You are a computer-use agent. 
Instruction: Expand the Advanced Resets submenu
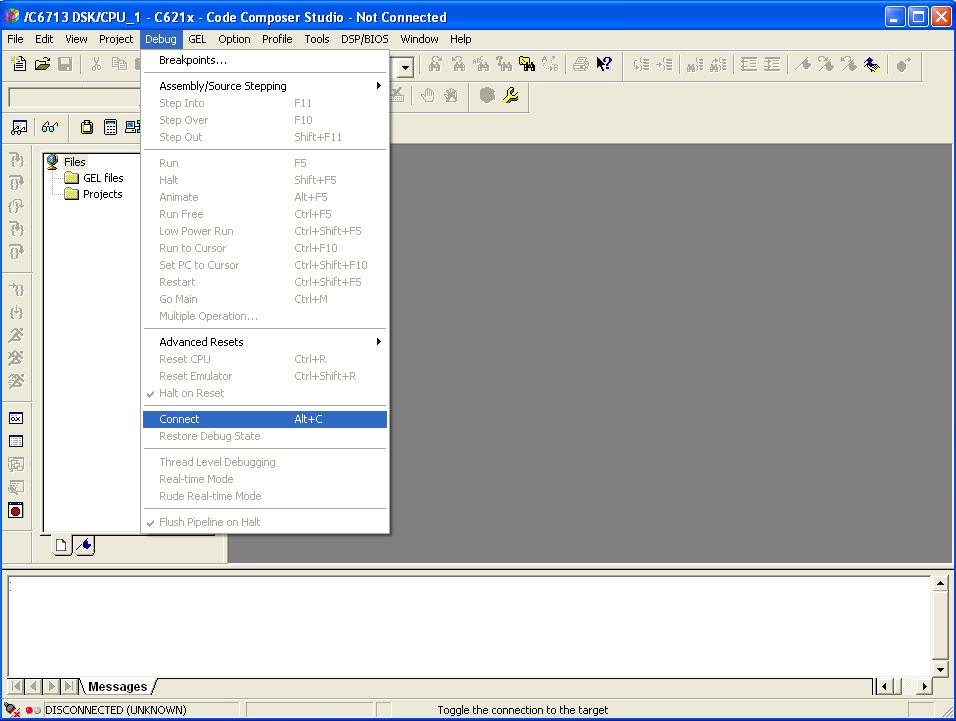click(x=265, y=342)
